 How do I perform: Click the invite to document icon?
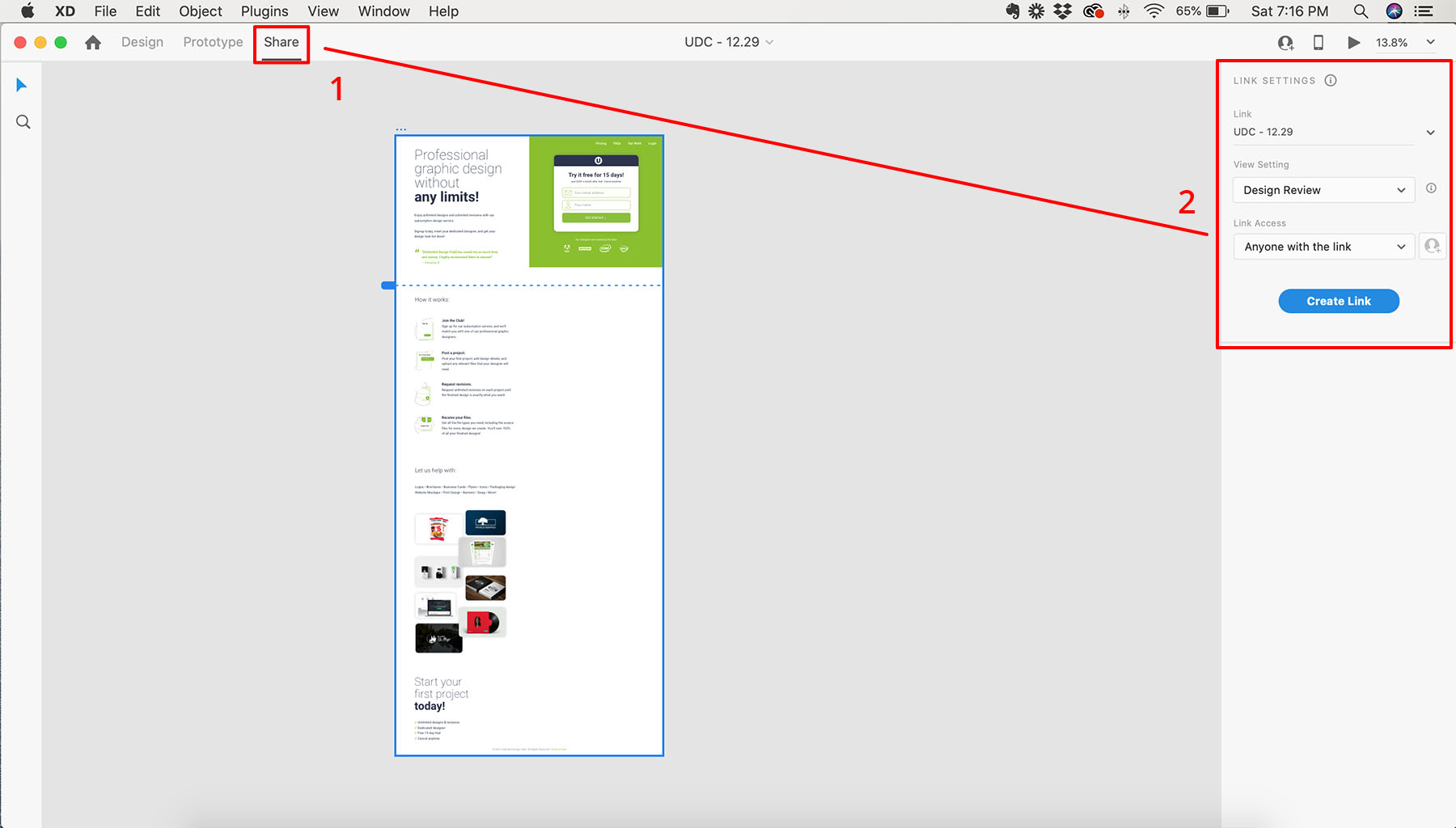[x=1285, y=43]
